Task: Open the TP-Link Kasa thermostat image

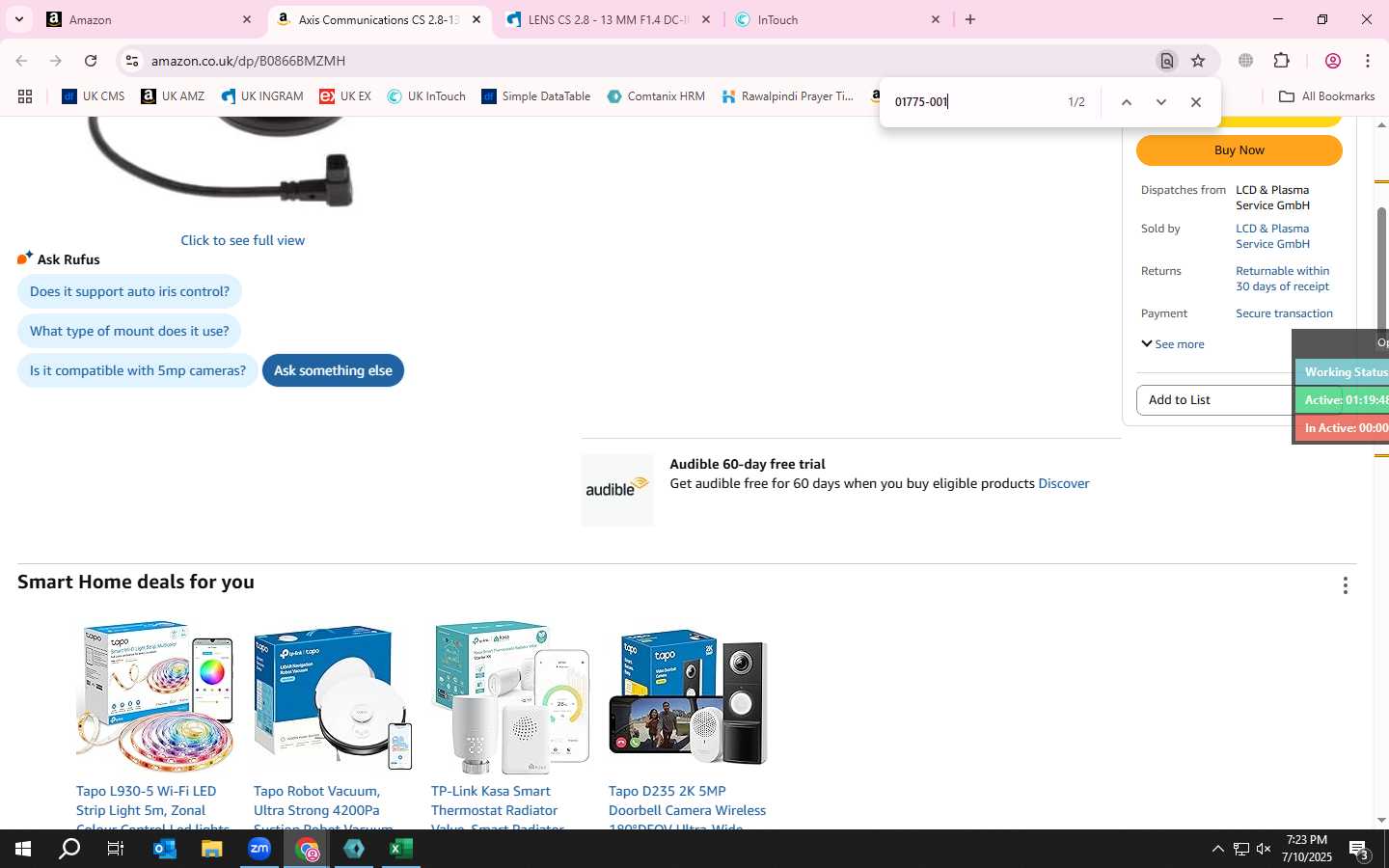Action: tap(510, 696)
